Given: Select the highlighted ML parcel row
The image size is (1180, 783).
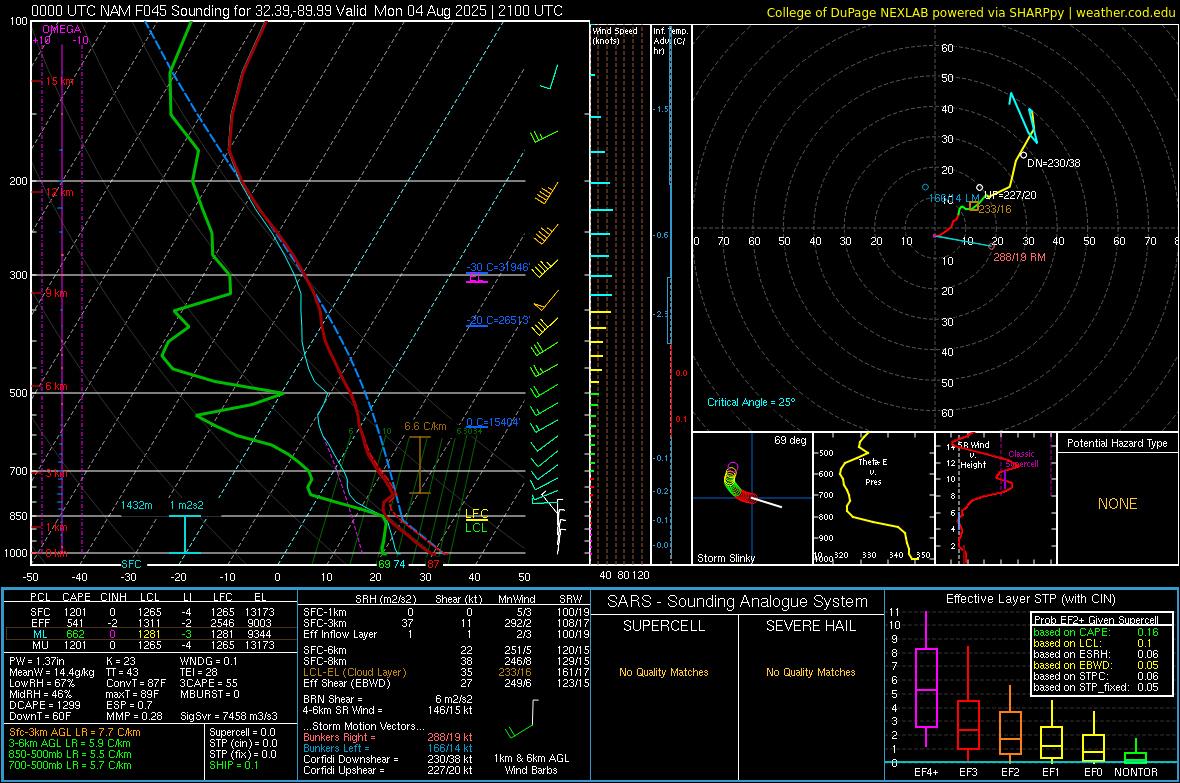Looking at the screenshot, I should (x=151, y=634).
